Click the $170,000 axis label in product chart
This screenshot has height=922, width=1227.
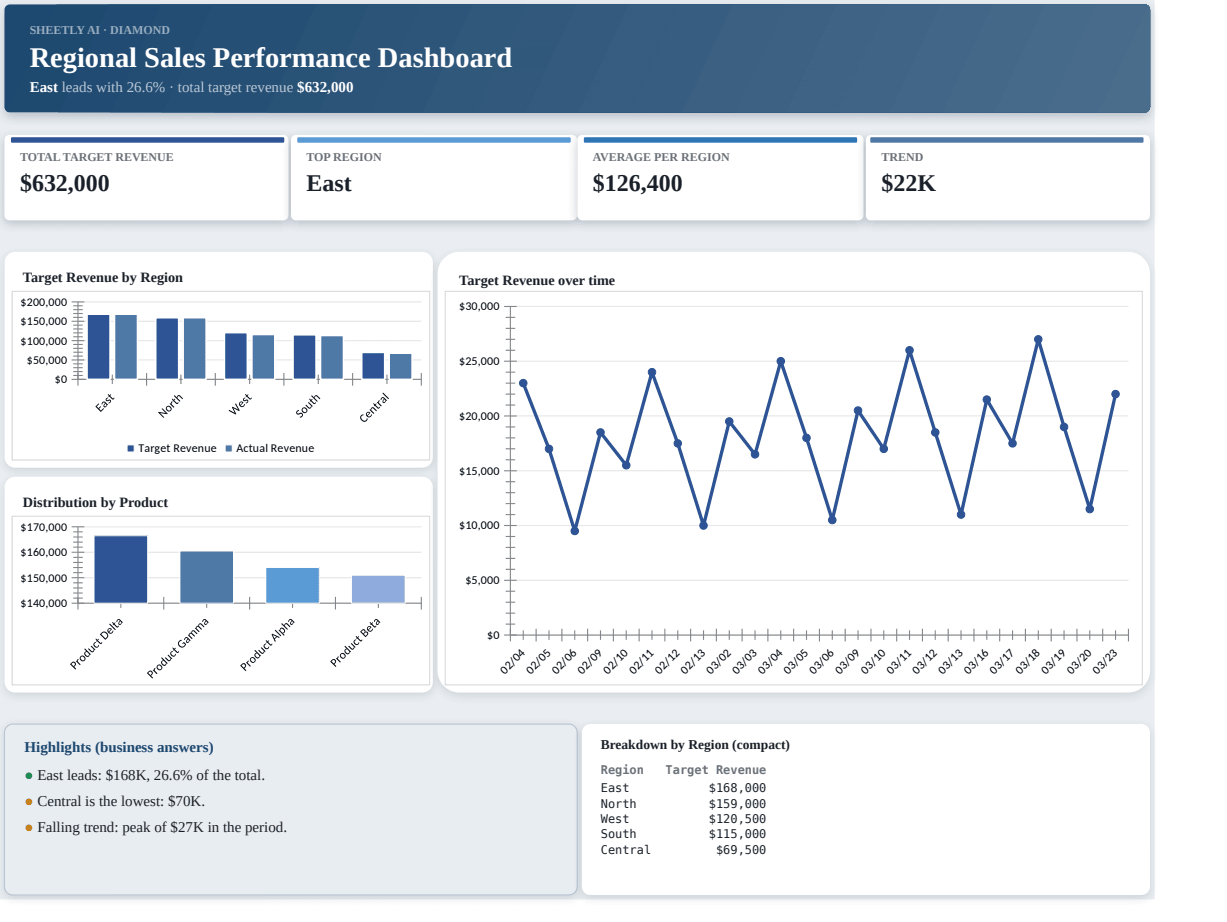point(44,528)
